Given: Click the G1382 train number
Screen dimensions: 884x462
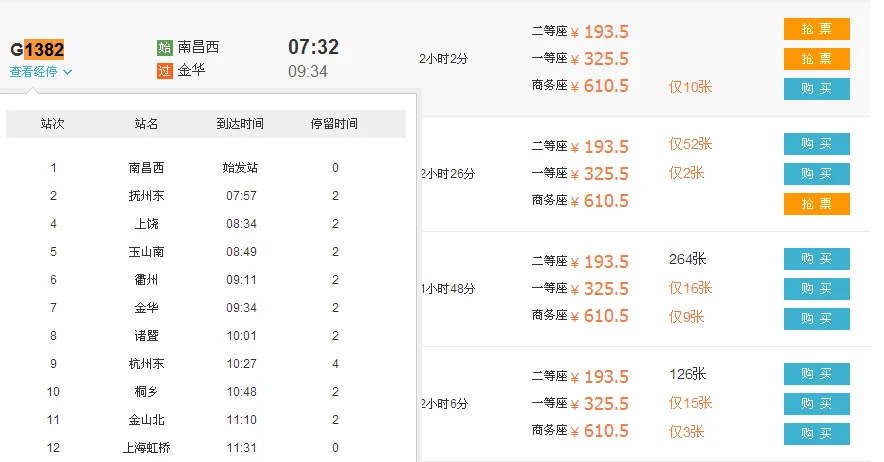Looking at the screenshot, I should coord(38,49).
